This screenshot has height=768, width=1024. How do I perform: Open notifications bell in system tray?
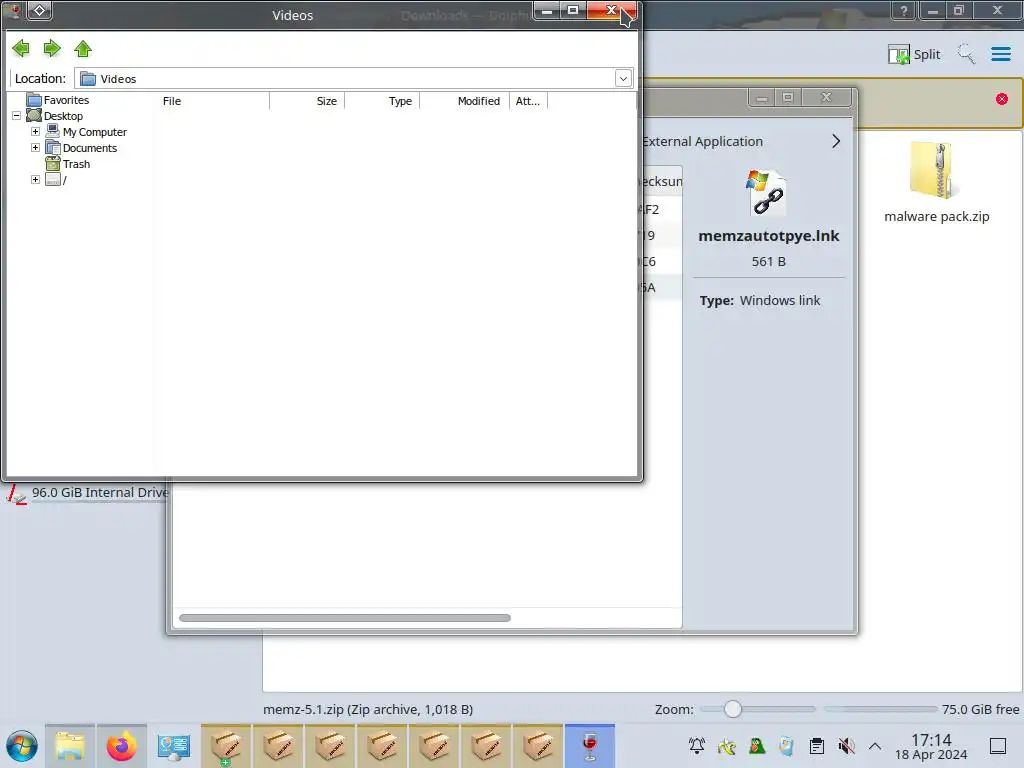pos(697,746)
